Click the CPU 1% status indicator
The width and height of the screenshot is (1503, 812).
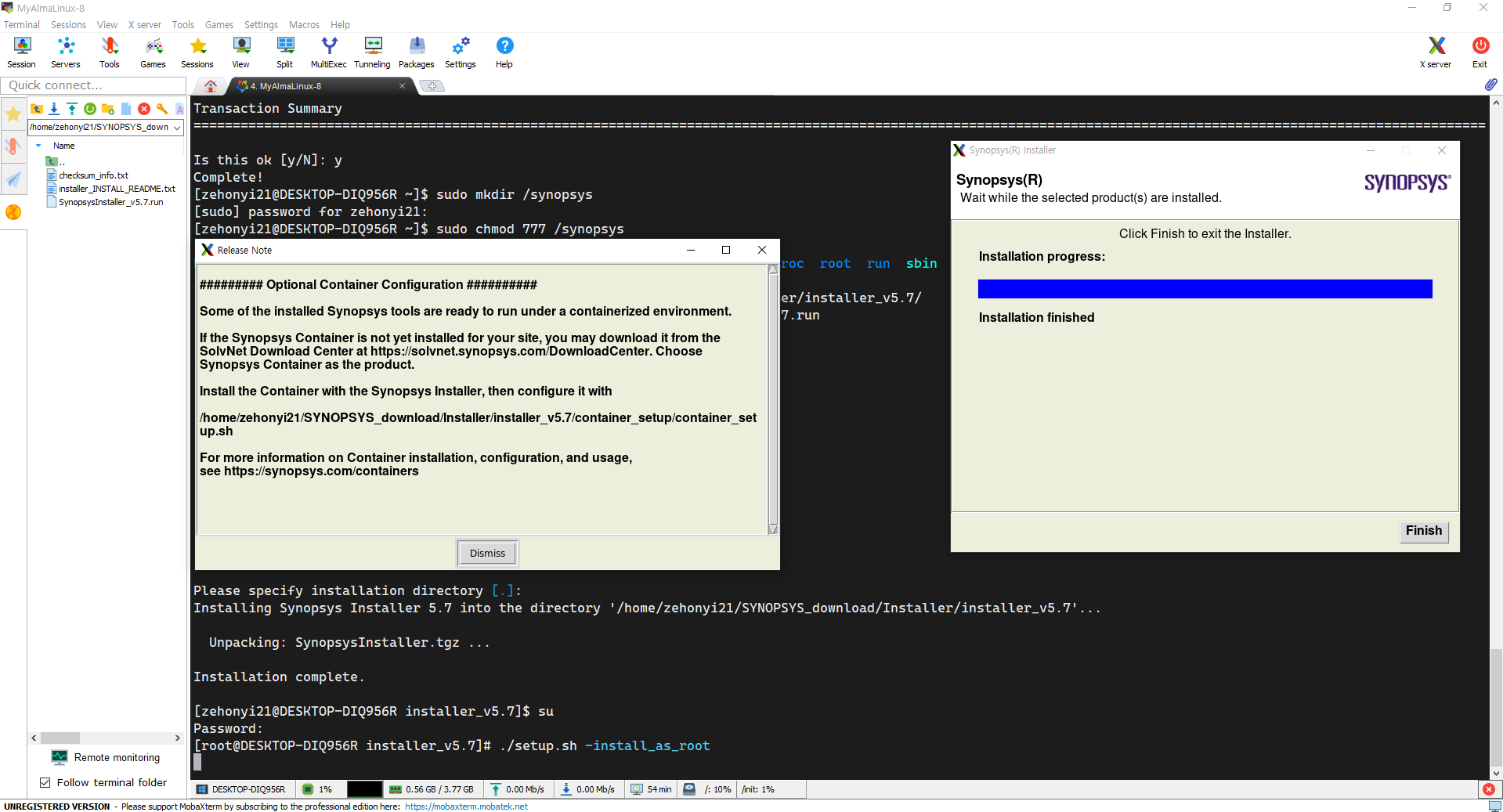coord(317,789)
